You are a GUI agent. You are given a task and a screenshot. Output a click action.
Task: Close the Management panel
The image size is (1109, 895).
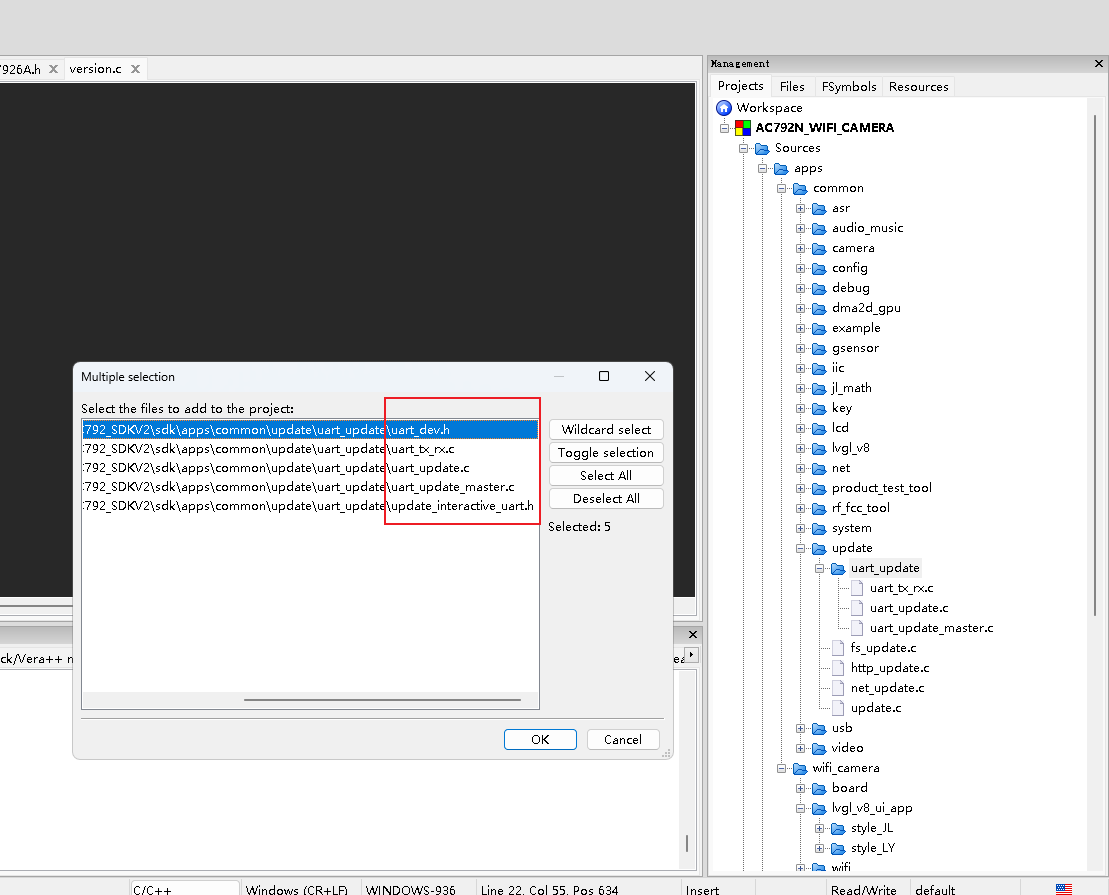coord(1098,64)
